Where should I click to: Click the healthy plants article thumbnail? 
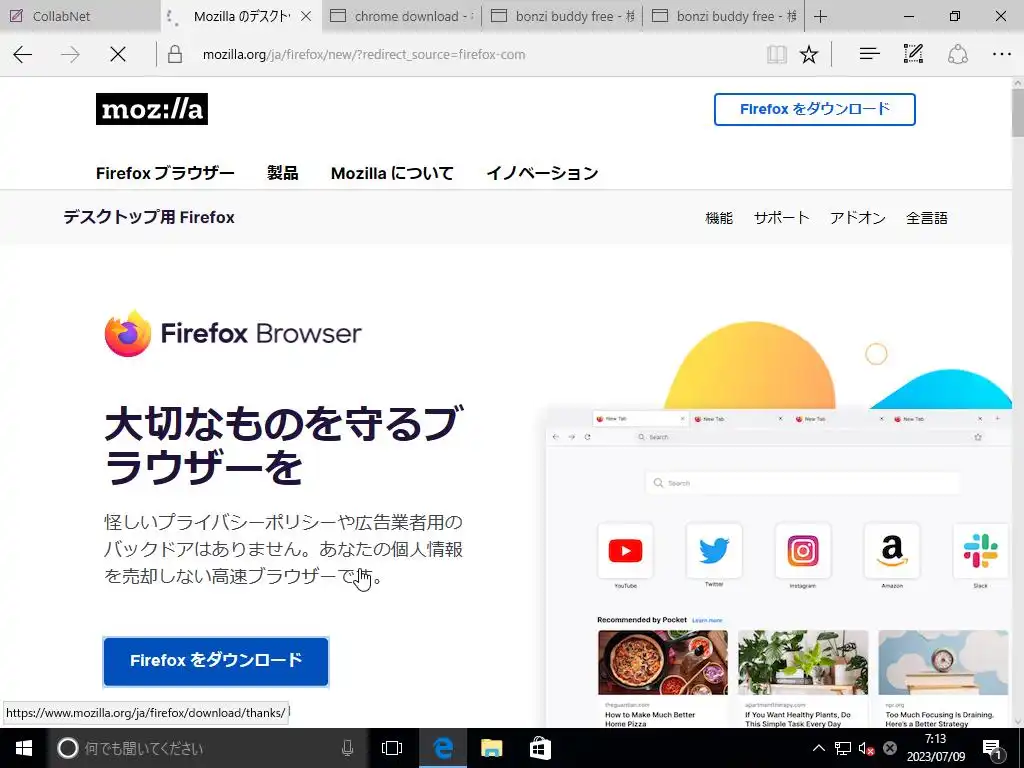coord(803,662)
